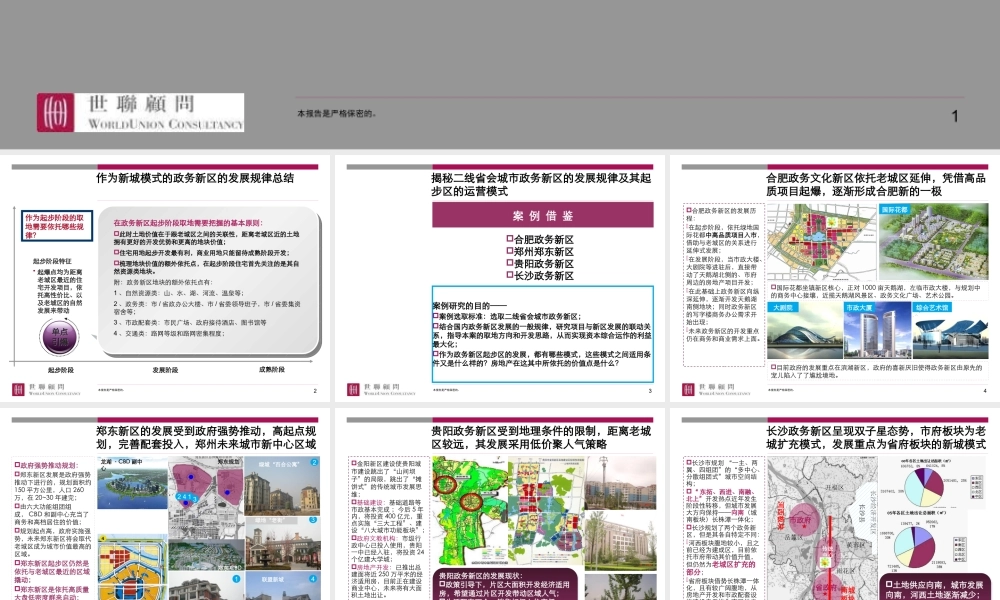This screenshot has width=1000, height=600.
Task: Open slide titled '合肥政务文化新区依托老城区延伸'
Action: pos(835,279)
